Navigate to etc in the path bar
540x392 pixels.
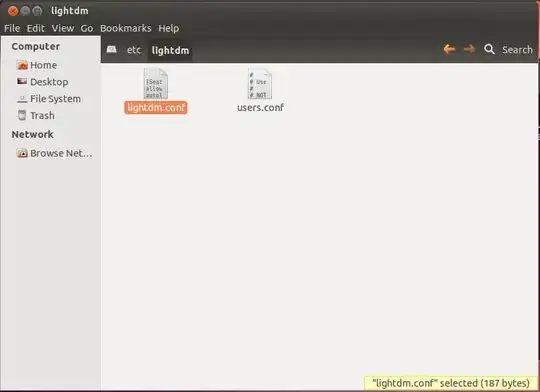click(134, 50)
